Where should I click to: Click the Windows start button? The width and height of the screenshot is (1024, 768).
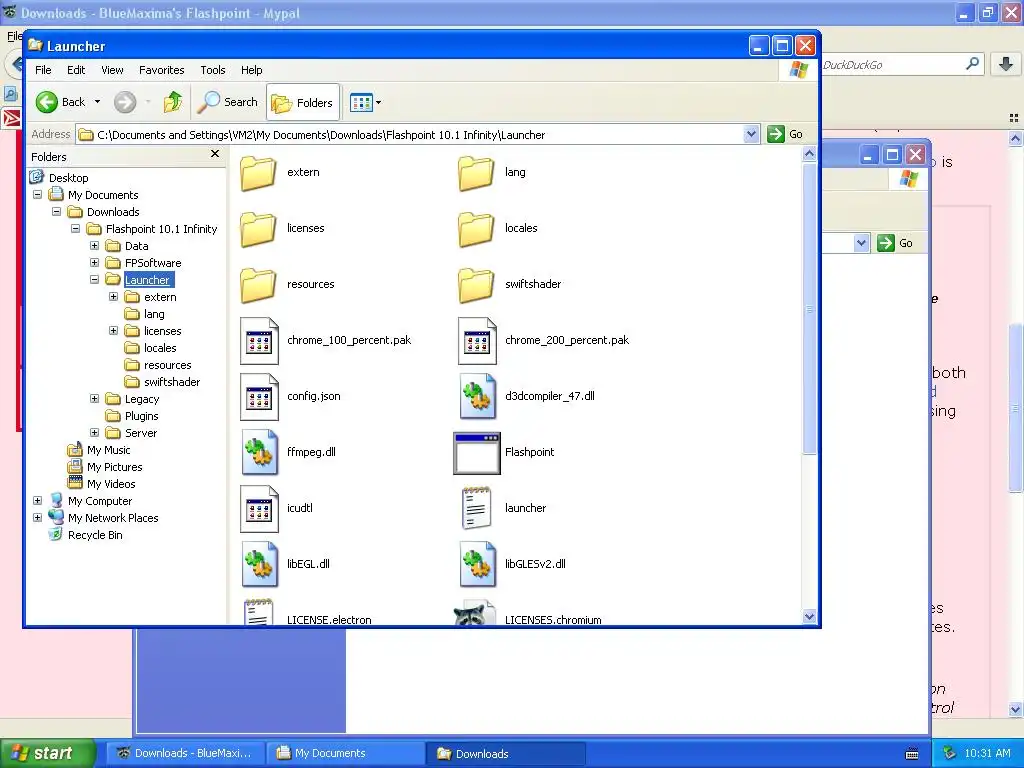[47, 753]
